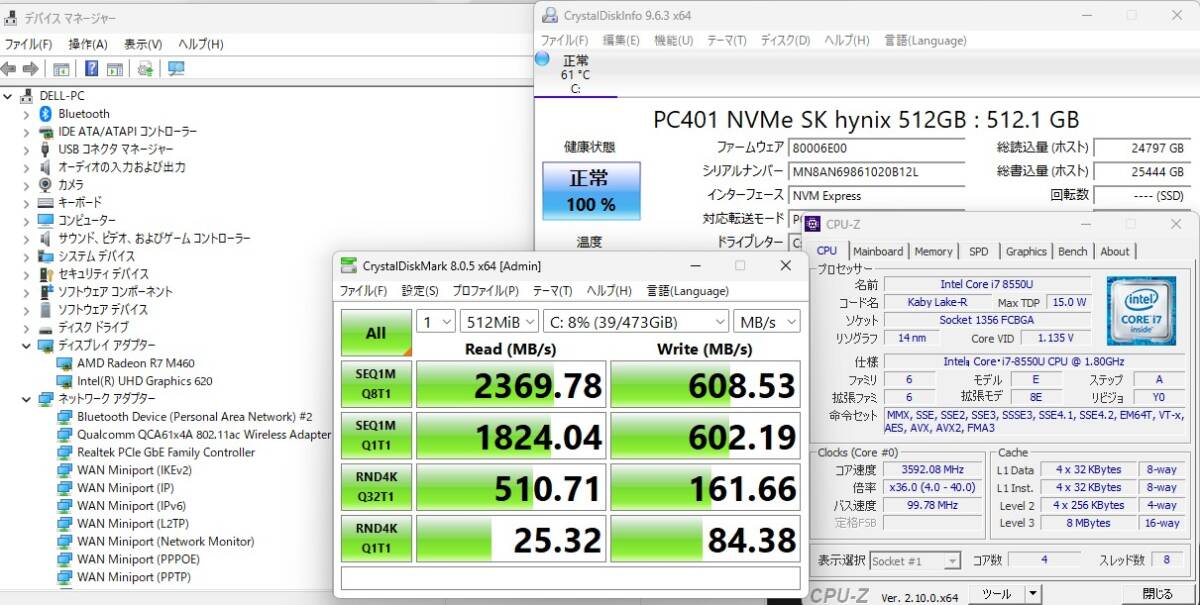
Task: Toggle the action pane toolbar icon
Action: coord(115,69)
